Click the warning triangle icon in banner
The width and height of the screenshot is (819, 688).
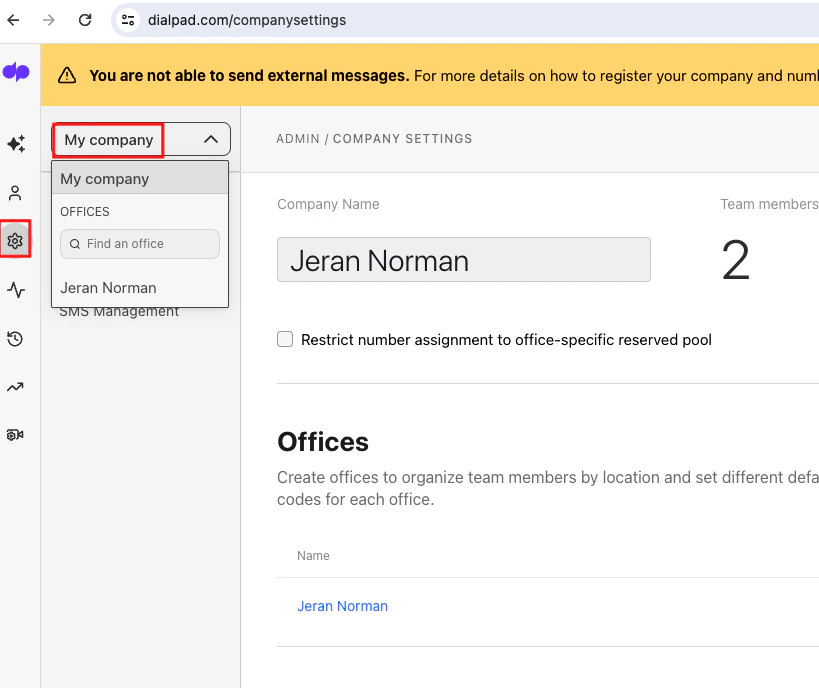pyautogui.click(x=67, y=75)
